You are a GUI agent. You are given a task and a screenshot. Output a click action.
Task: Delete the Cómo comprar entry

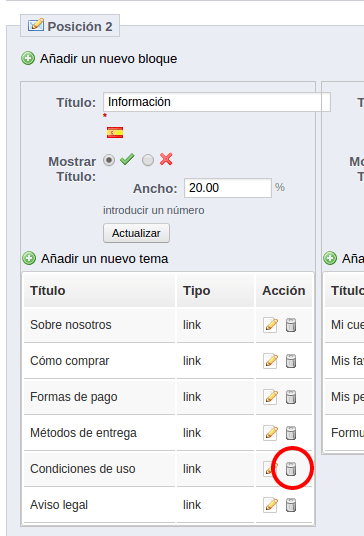(x=291, y=361)
